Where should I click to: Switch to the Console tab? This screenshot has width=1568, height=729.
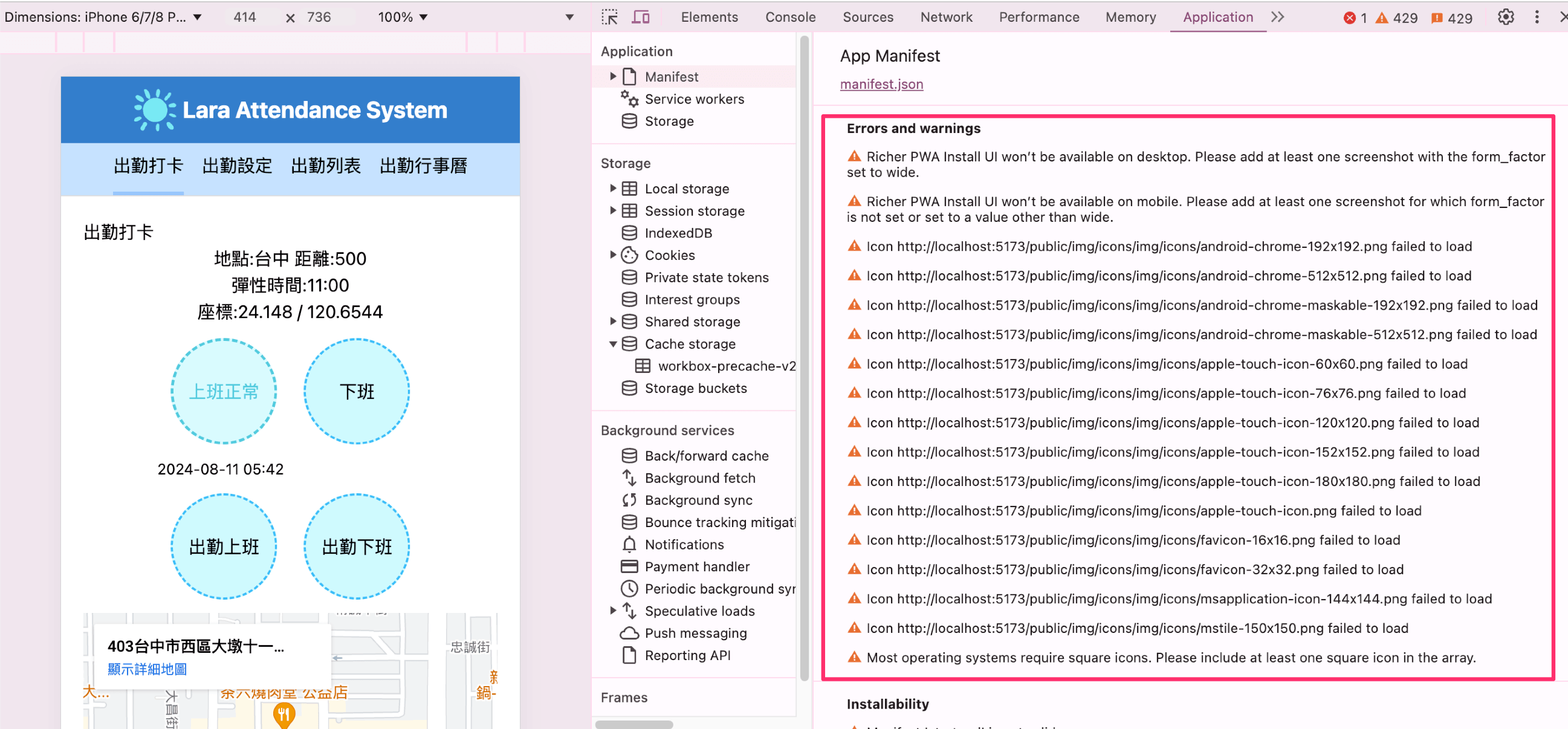pyautogui.click(x=790, y=17)
